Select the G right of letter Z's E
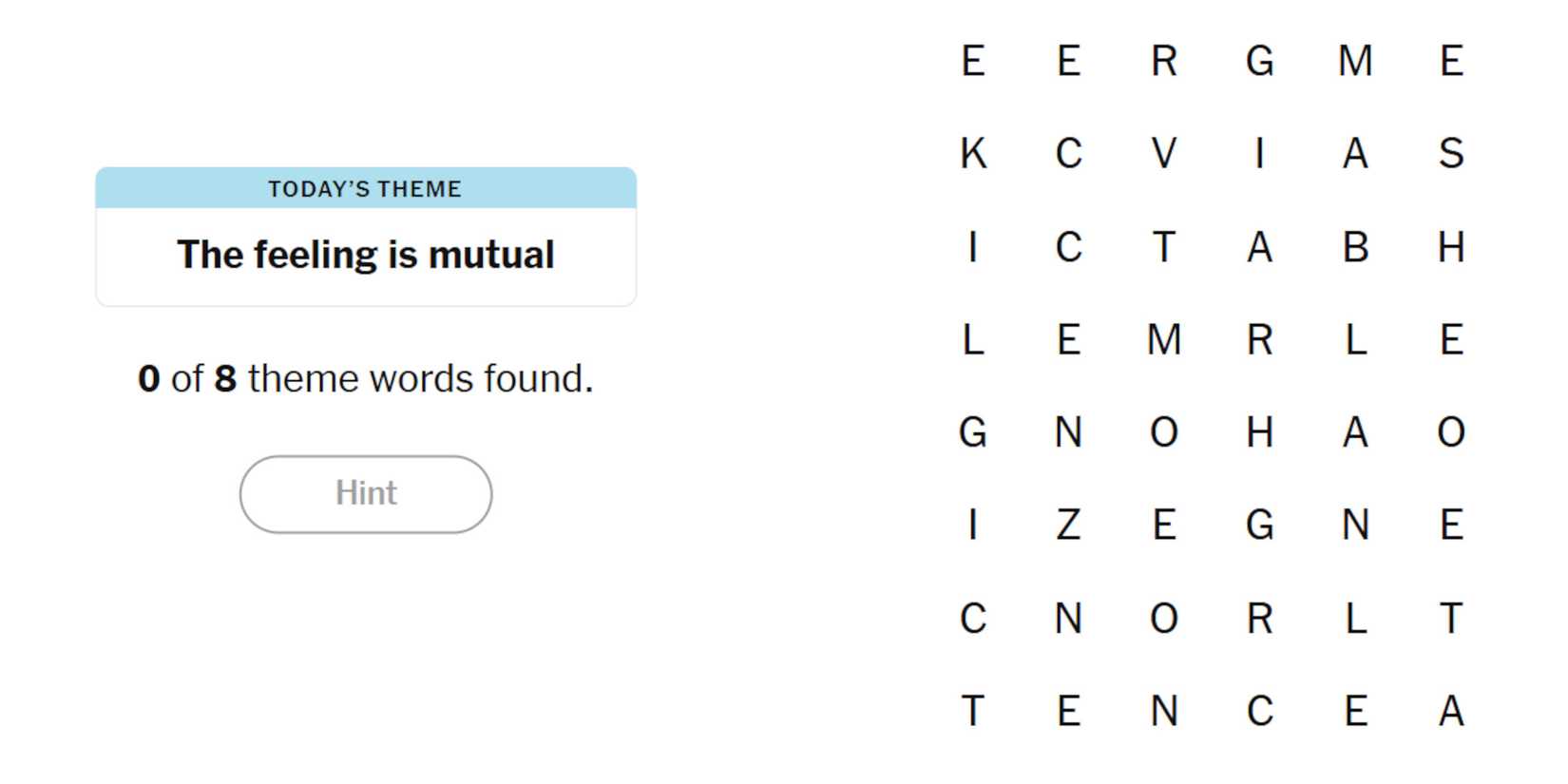Screen dimensions: 1568x784 (1259, 525)
